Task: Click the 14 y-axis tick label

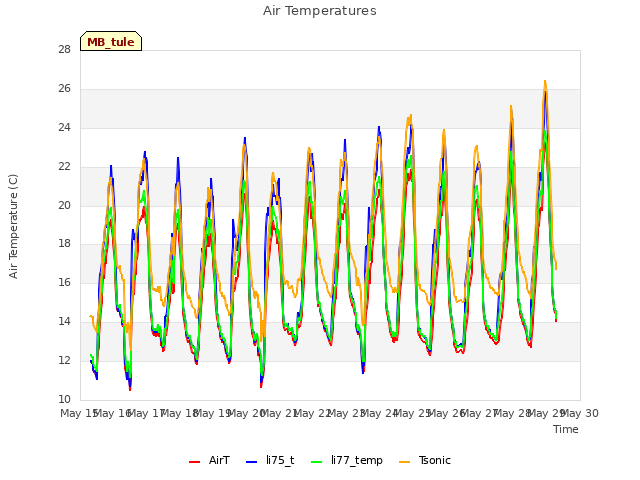Action: point(64,322)
